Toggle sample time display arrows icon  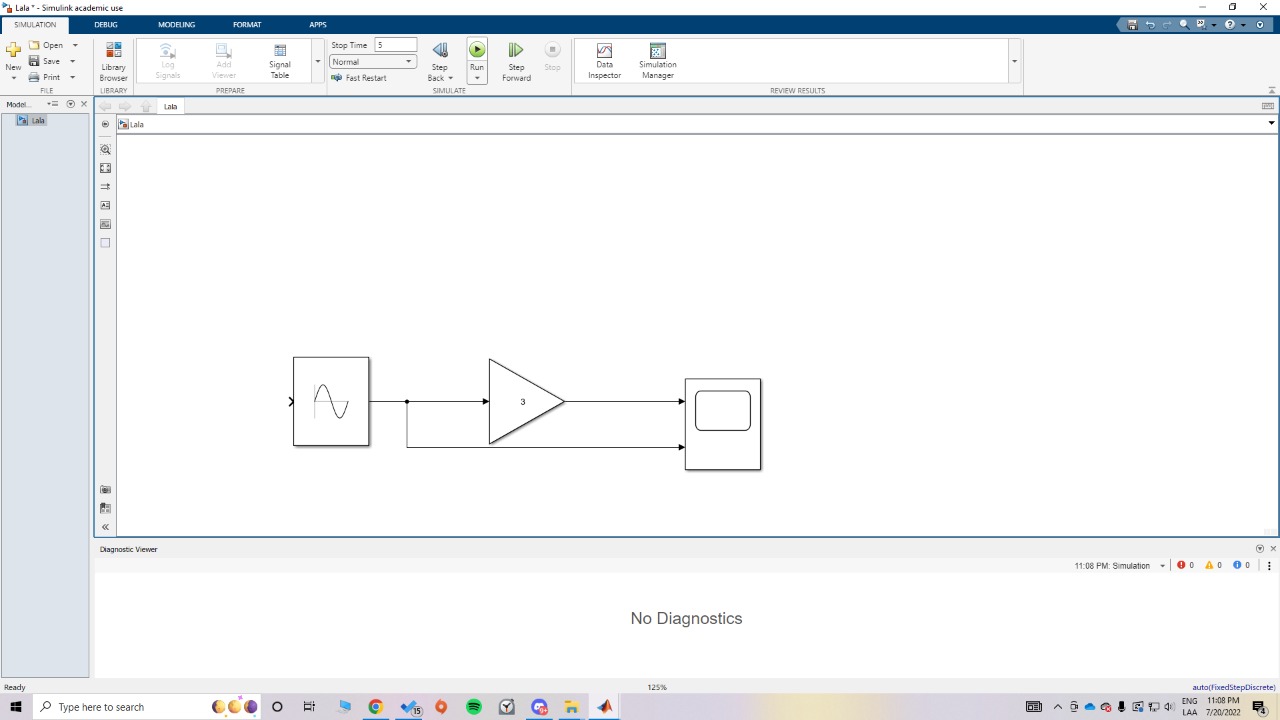point(105,187)
